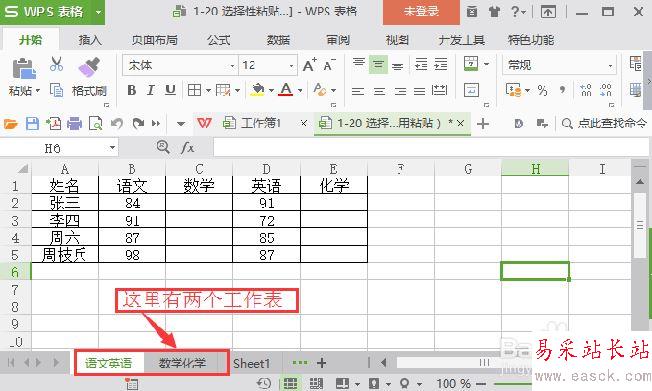Click the Copy icon beside Paste
Screen dimensions: 652x391
[x=56, y=90]
